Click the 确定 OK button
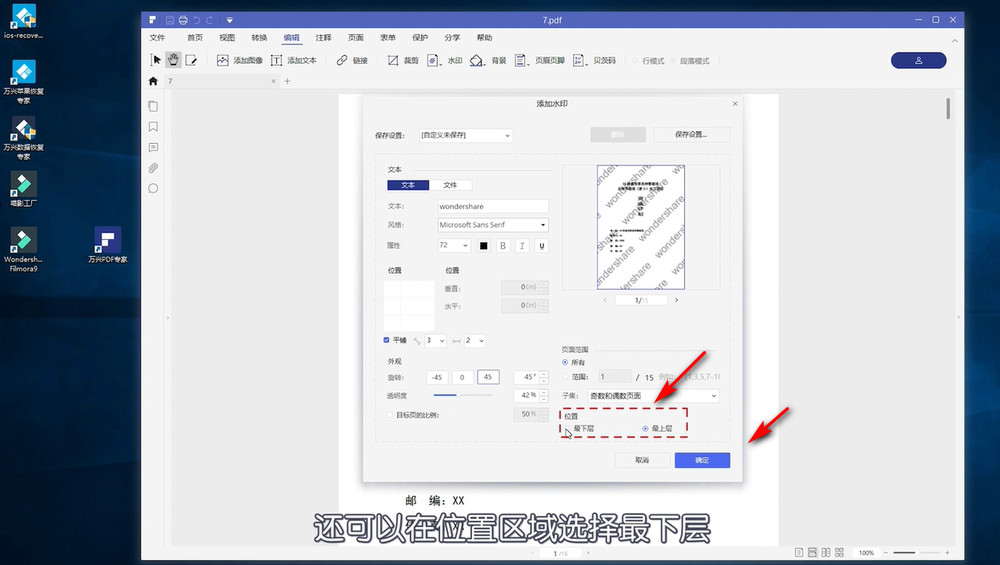 click(x=702, y=460)
